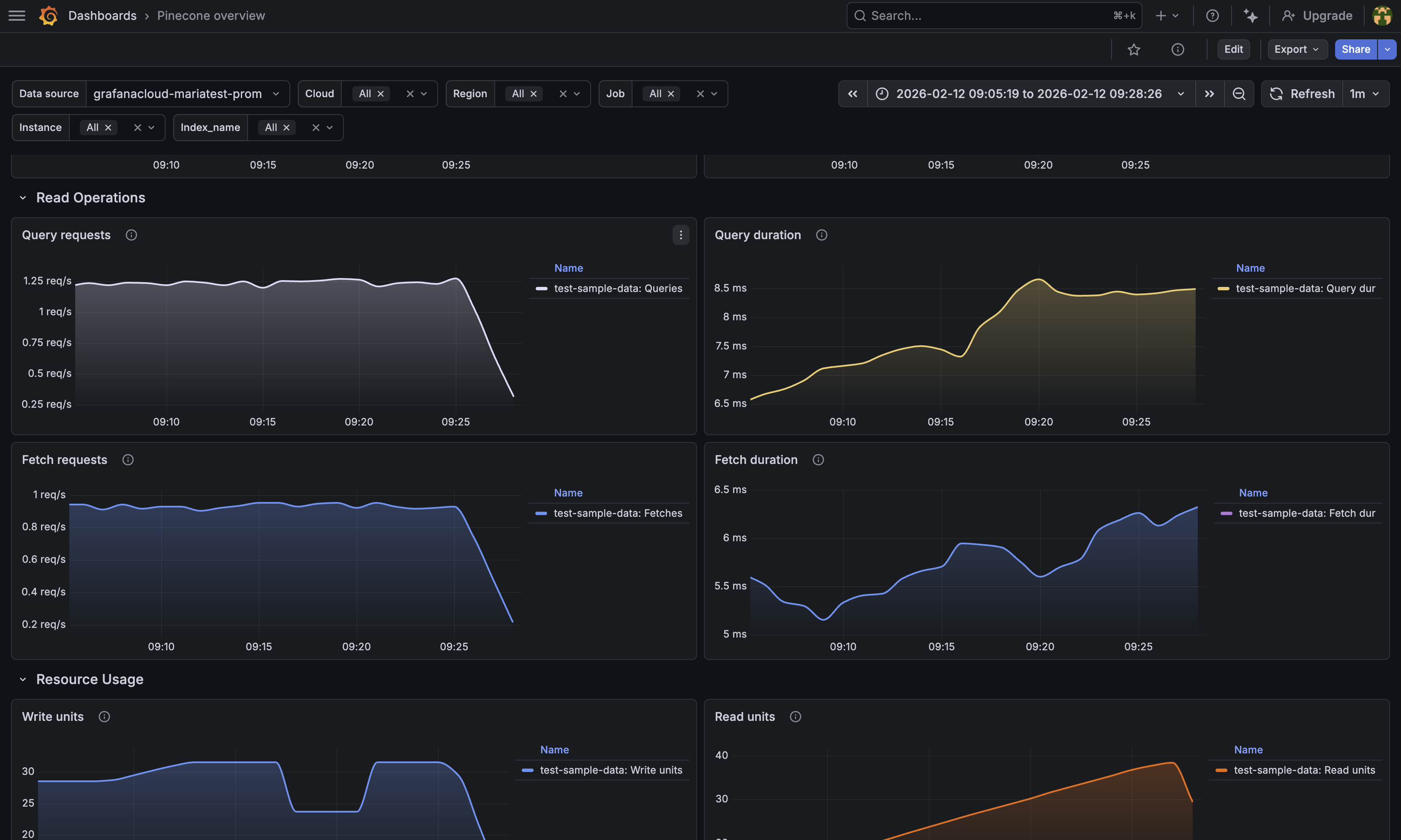Image resolution: width=1401 pixels, height=840 pixels.
Task: Show info tooltip for Query duration panel
Action: (822, 235)
